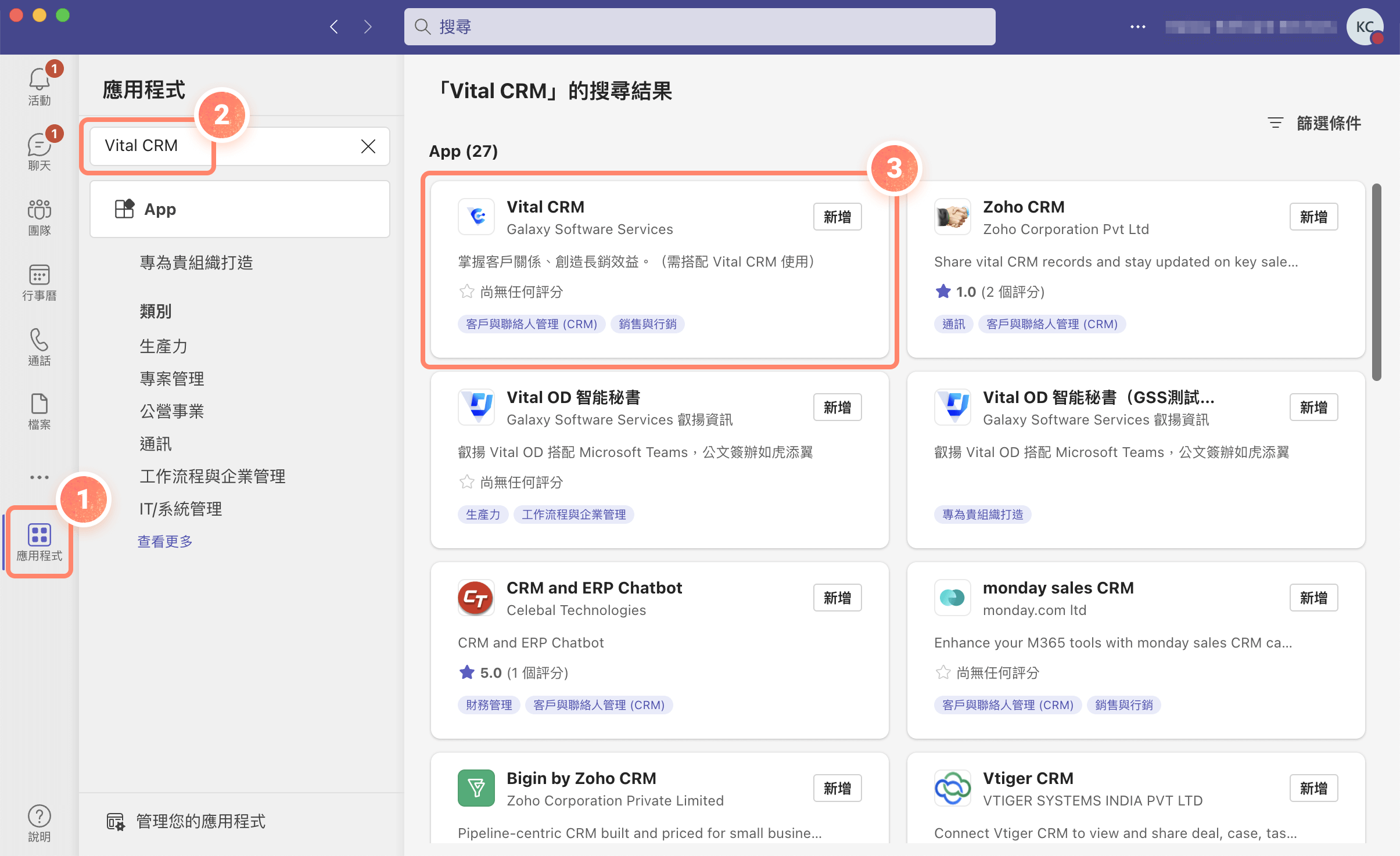Image resolution: width=1400 pixels, height=856 pixels.
Task: Open the sidebar more apps ellipsis
Action: [x=39, y=477]
